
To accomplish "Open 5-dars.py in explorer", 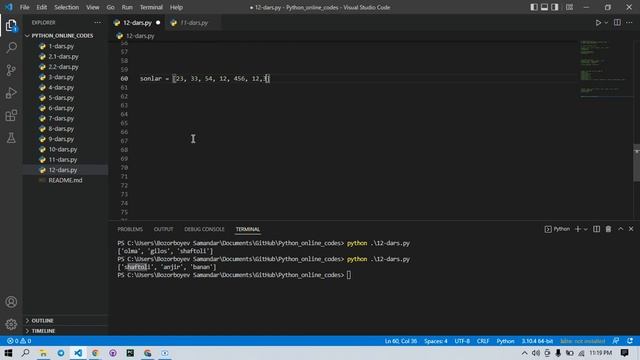I will 61,98.
